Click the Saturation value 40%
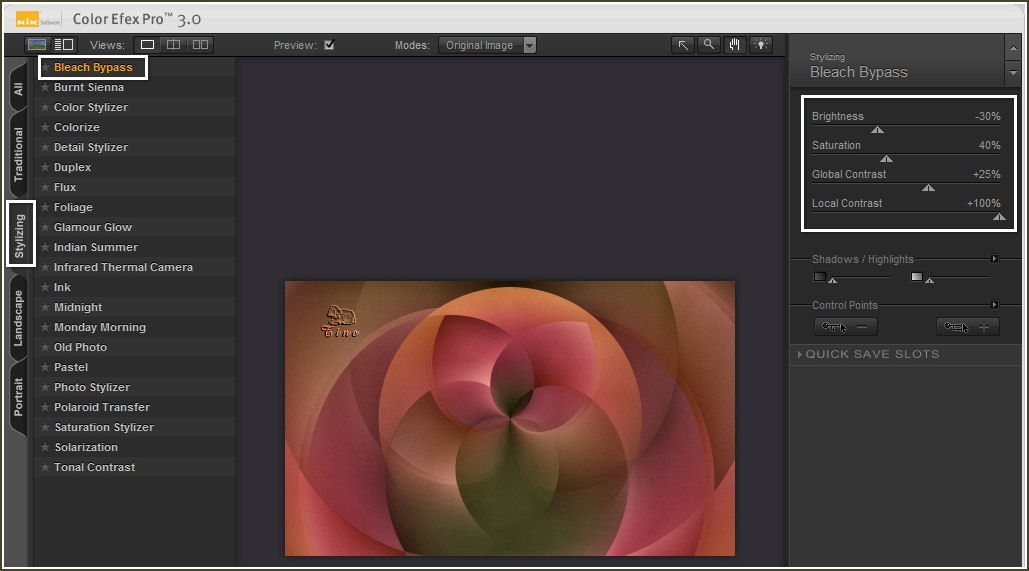The height and width of the screenshot is (571, 1029). tap(990, 145)
